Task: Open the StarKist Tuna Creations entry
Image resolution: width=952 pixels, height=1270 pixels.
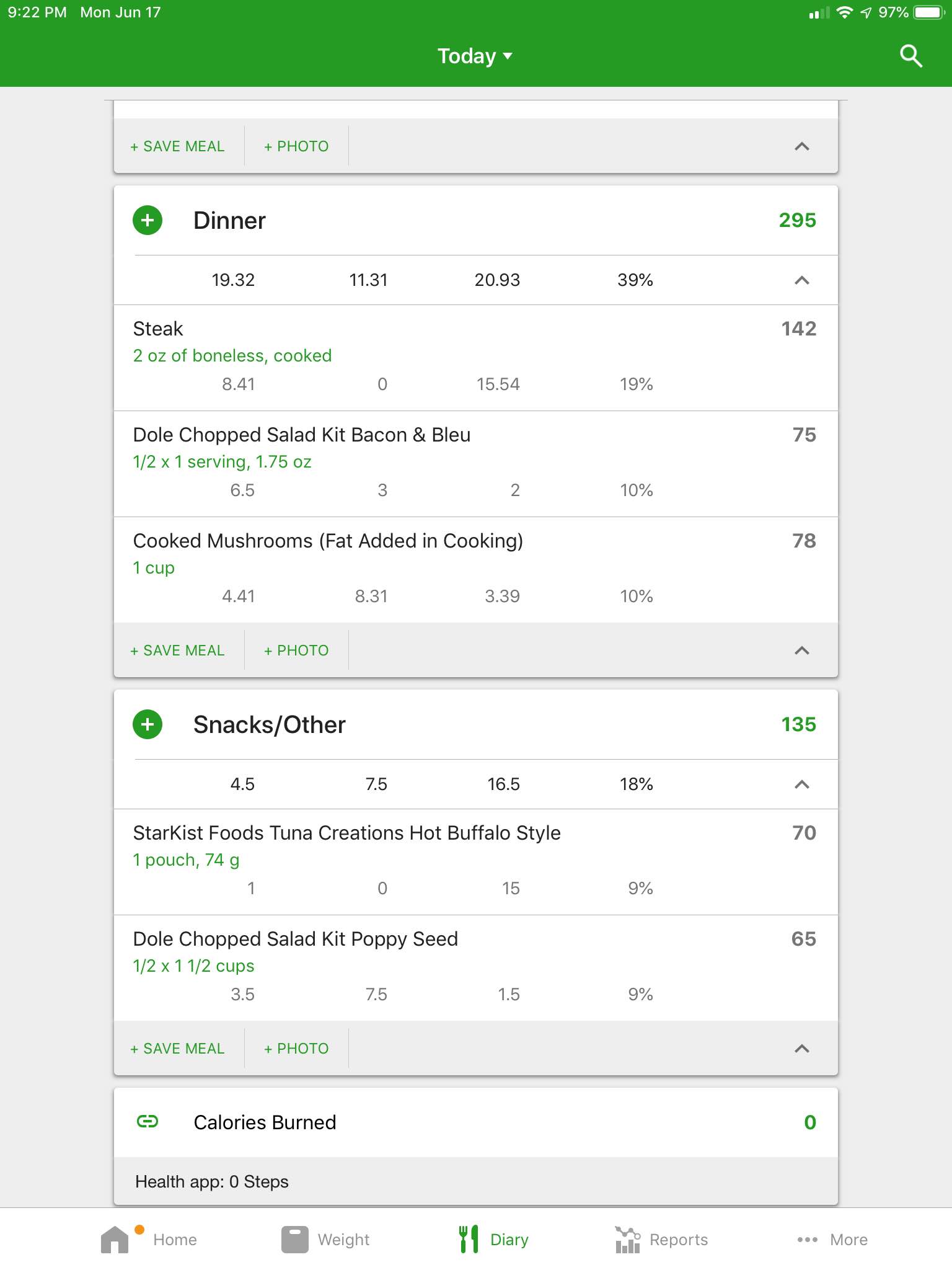Action: 476,862
